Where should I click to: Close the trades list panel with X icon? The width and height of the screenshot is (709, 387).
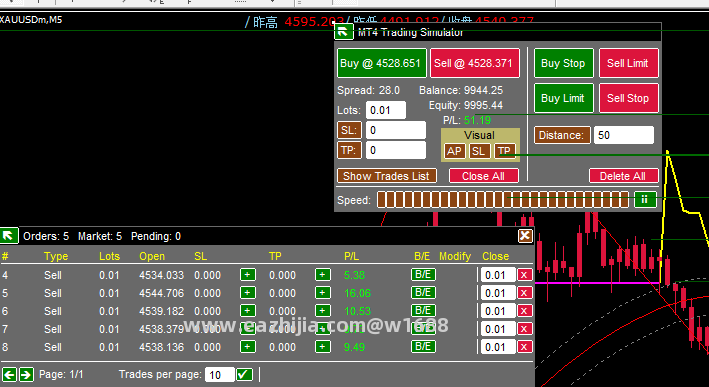[525, 236]
